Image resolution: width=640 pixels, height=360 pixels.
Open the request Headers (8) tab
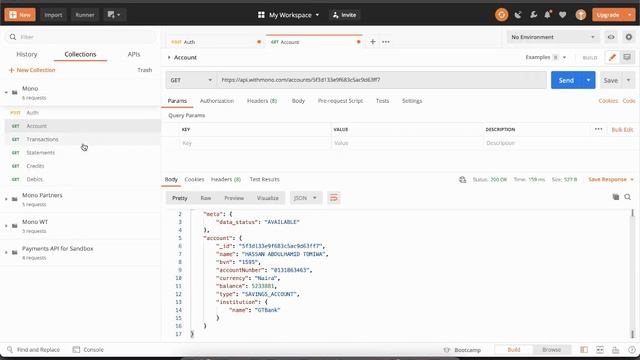262,101
